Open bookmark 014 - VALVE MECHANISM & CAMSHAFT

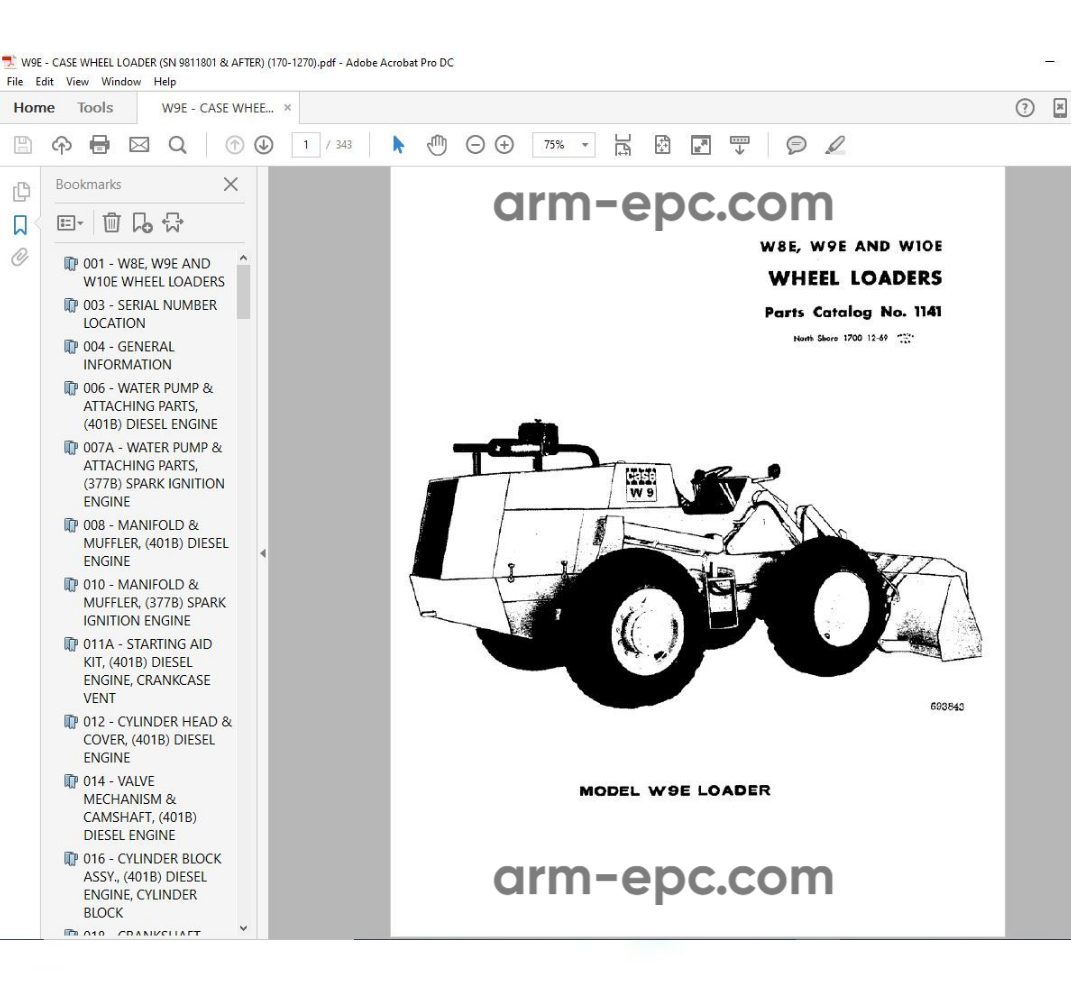click(140, 807)
